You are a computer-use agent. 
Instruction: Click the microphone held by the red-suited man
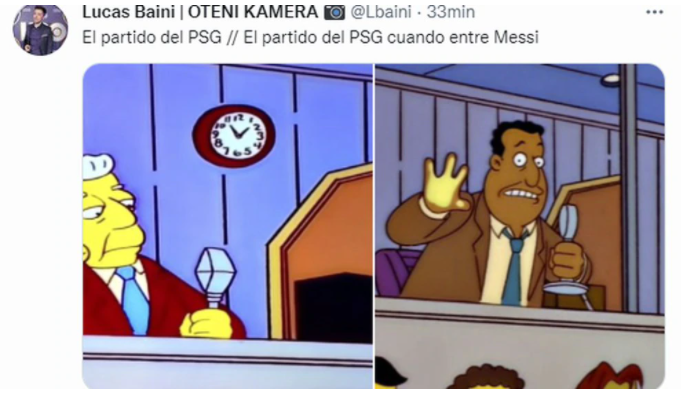[215, 276]
